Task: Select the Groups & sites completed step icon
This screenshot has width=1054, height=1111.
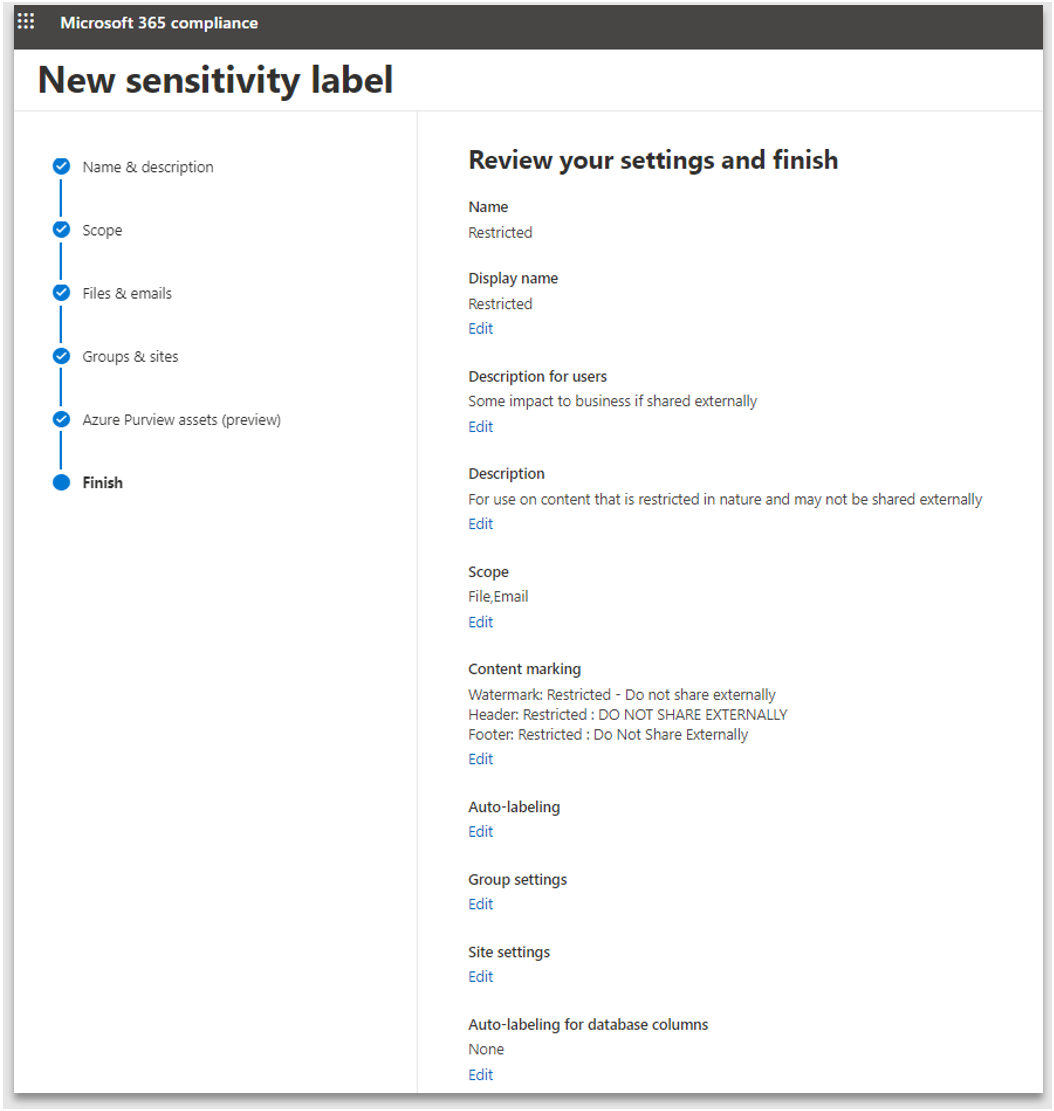Action: coord(61,356)
